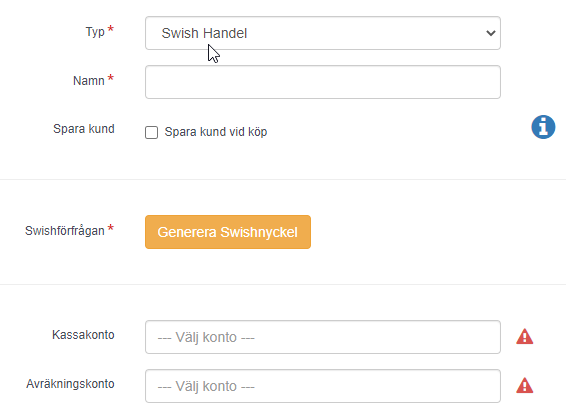Image resolution: width=566 pixels, height=408 pixels.
Task: Tick the Spara kund vid köp checkbox
Action: pyautogui.click(x=152, y=133)
